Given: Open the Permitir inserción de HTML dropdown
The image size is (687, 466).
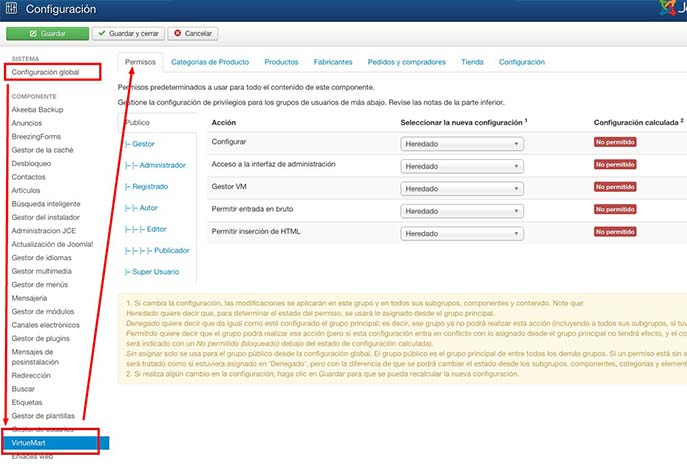Looking at the screenshot, I should click(462, 233).
